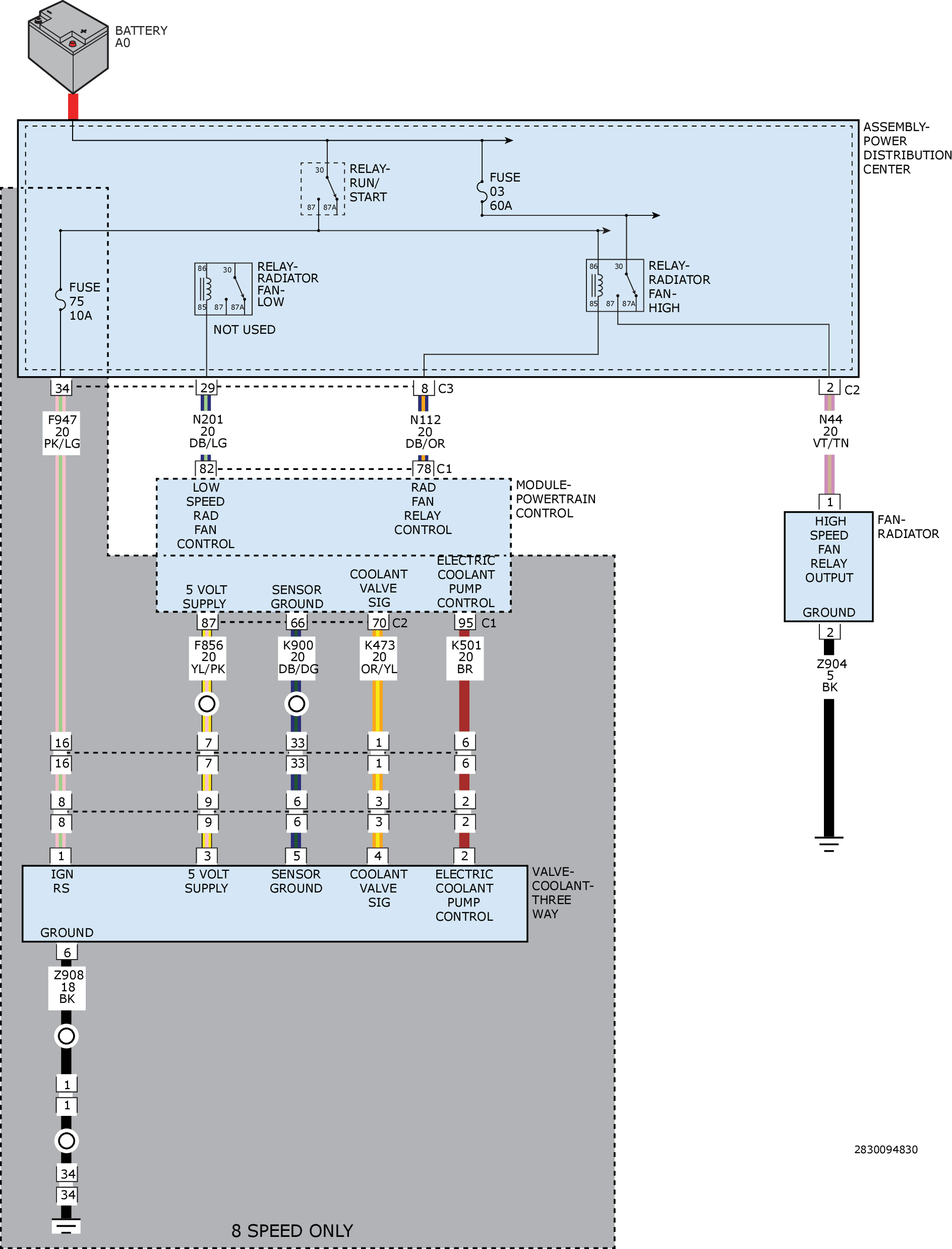Click the splice circle on wire K900
Image resolution: width=952 pixels, height=1249 pixels.
pyautogui.click(x=296, y=704)
